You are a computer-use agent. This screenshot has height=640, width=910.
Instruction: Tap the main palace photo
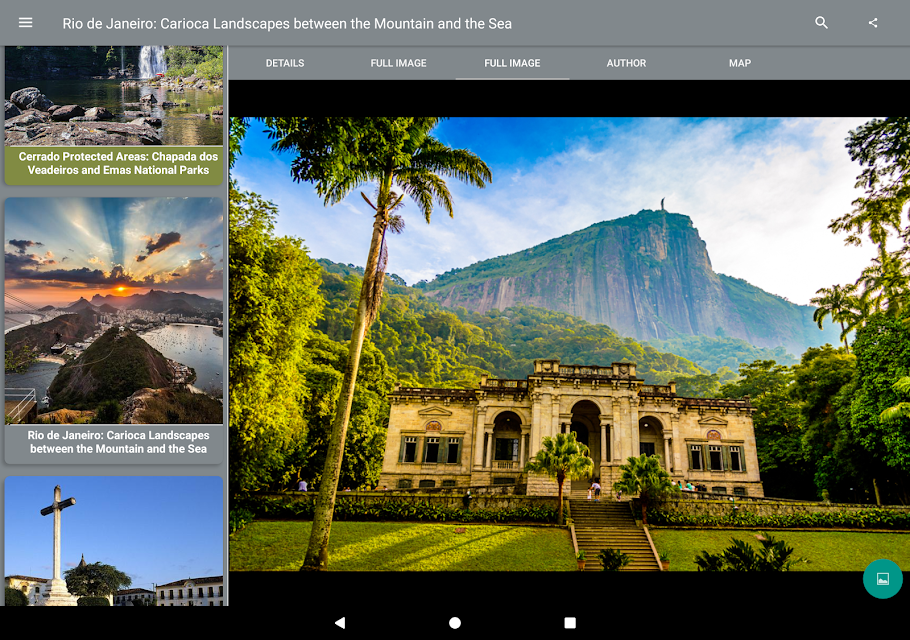coord(569,343)
